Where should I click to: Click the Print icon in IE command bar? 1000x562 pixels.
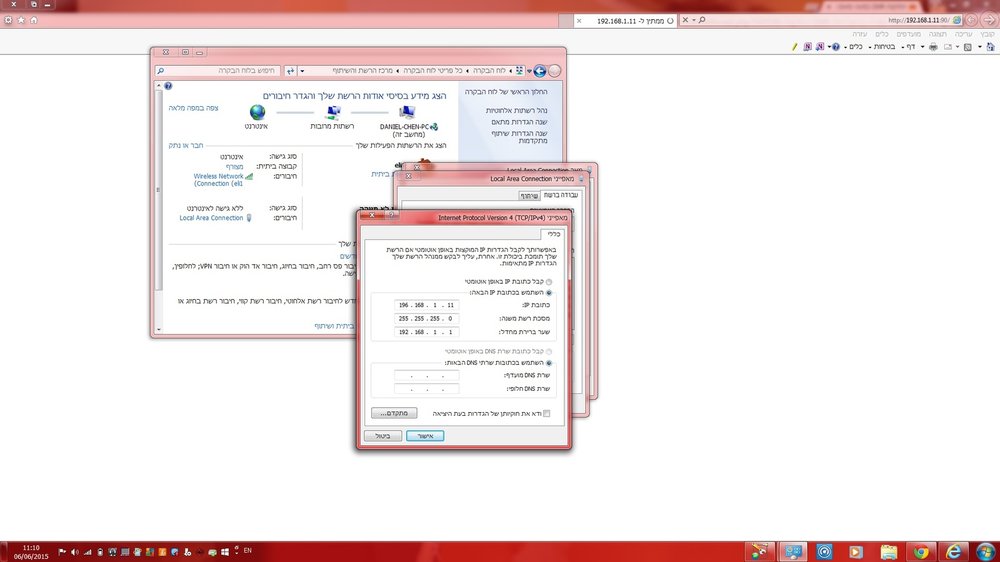(x=933, y=47)
